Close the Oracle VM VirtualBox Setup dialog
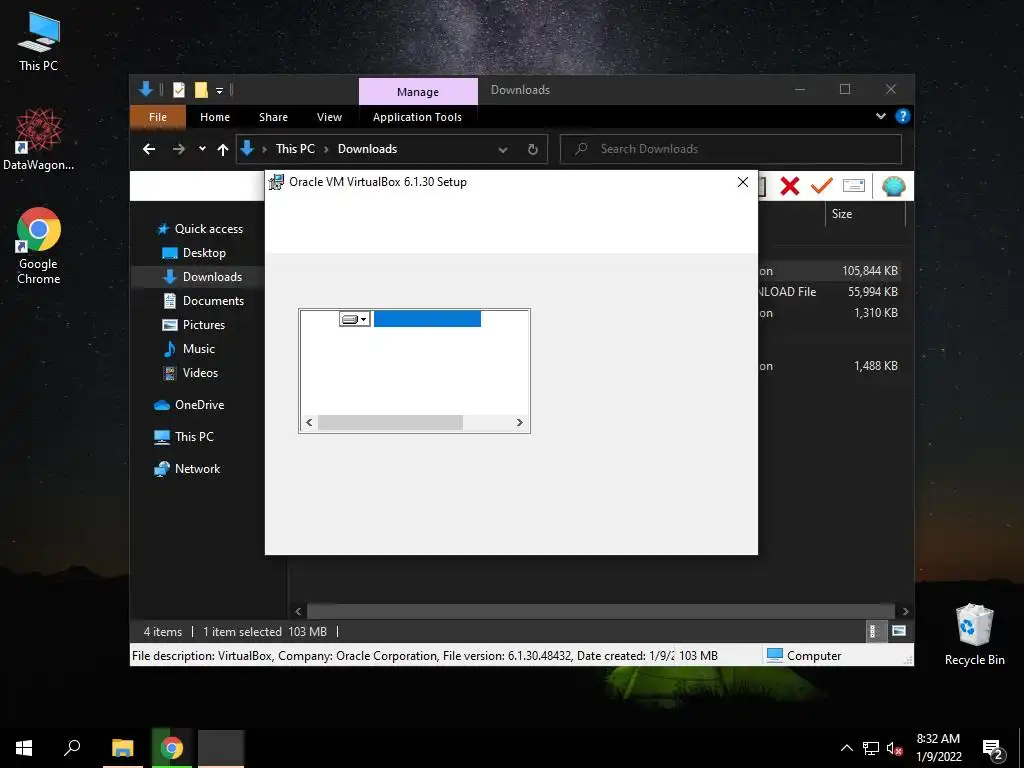This screenshot has width=1024, height=768. point(743,182)
